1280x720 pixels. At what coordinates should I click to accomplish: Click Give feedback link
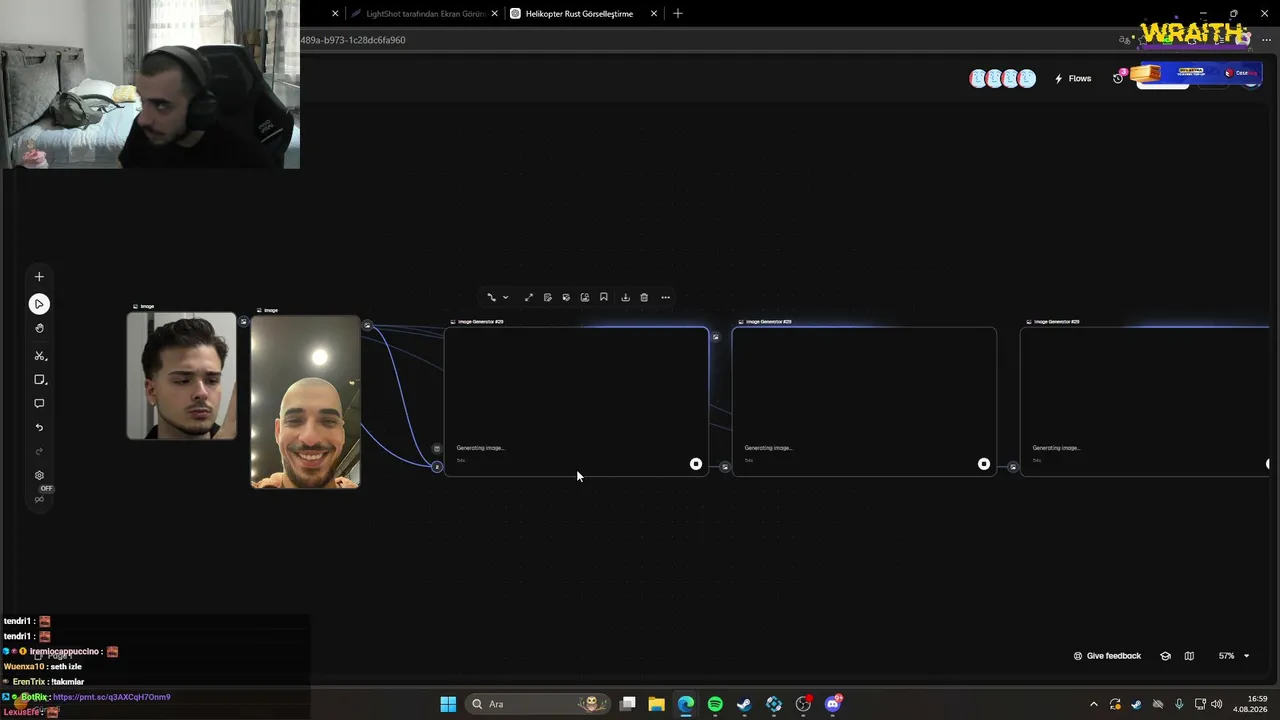(x=1107, y=656)
